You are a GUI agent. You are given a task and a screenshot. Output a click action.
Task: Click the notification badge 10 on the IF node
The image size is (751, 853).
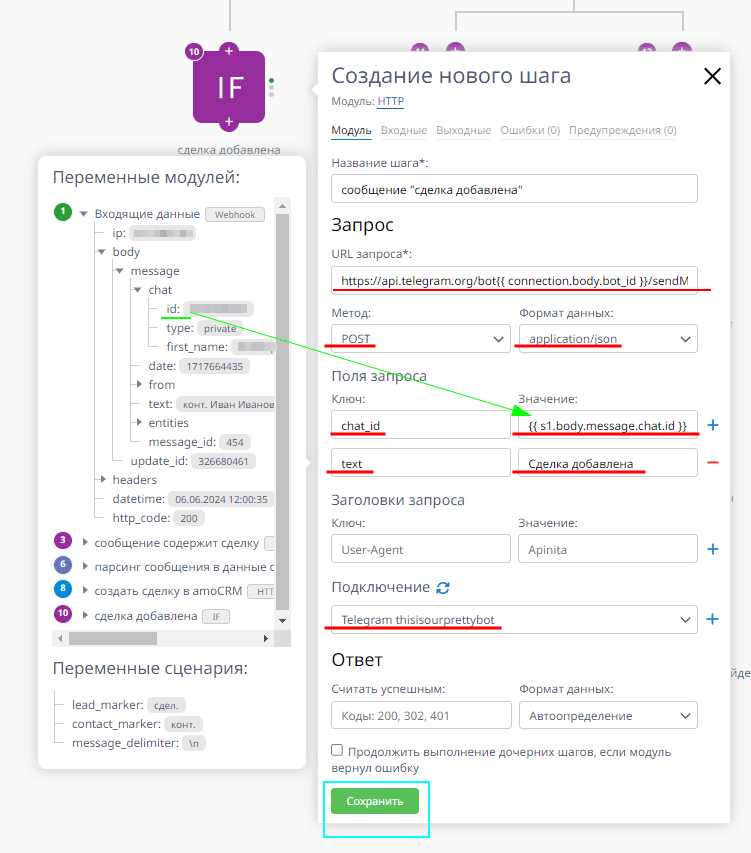click(194, 50)
